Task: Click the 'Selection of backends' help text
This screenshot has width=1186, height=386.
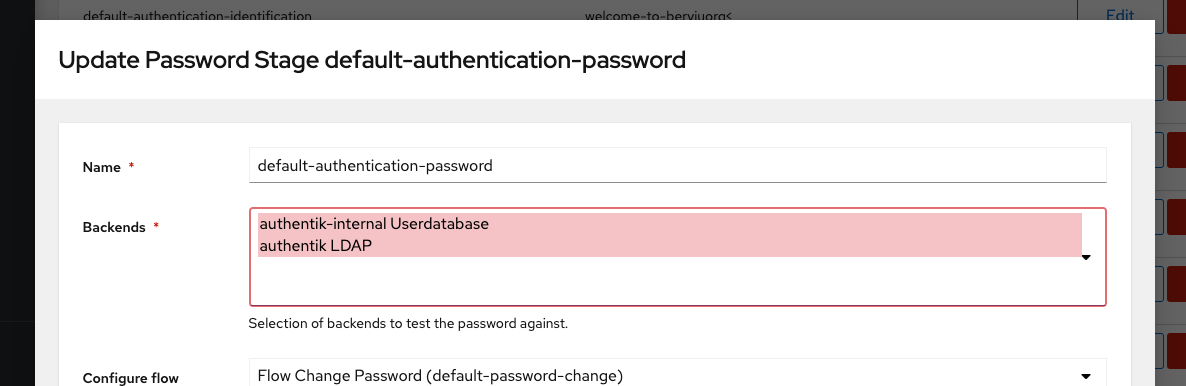Action: tap(408, 323)
